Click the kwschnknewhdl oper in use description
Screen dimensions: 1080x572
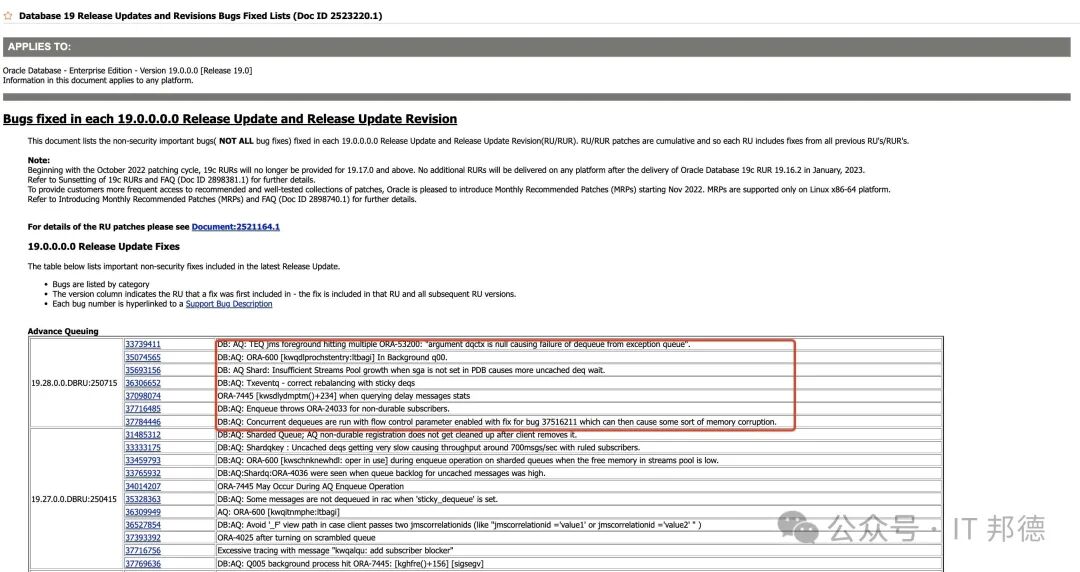pyautogui.click(x=468, y=460)
